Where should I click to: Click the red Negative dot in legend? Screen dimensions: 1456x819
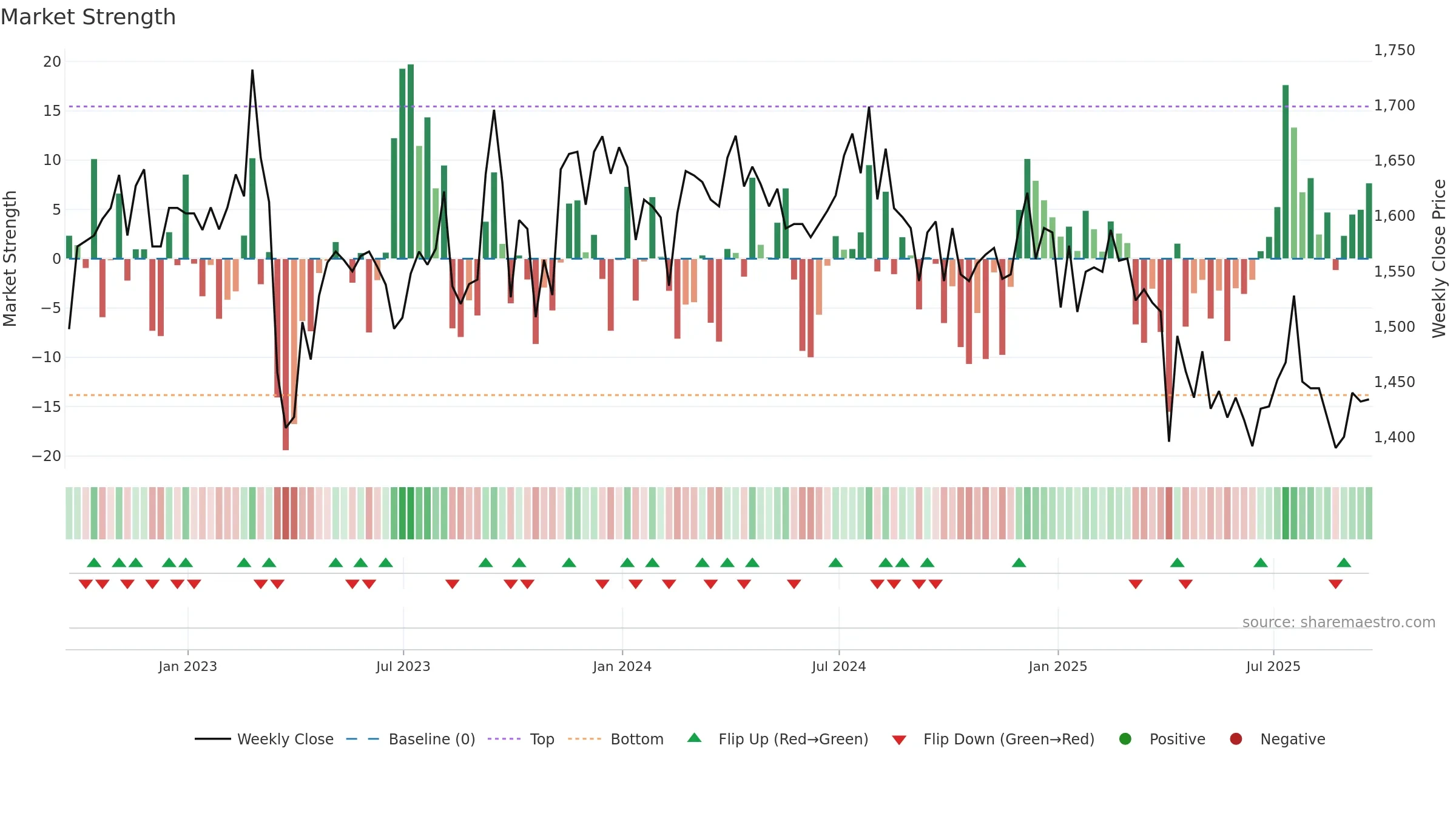click(x=1236, y=739)
